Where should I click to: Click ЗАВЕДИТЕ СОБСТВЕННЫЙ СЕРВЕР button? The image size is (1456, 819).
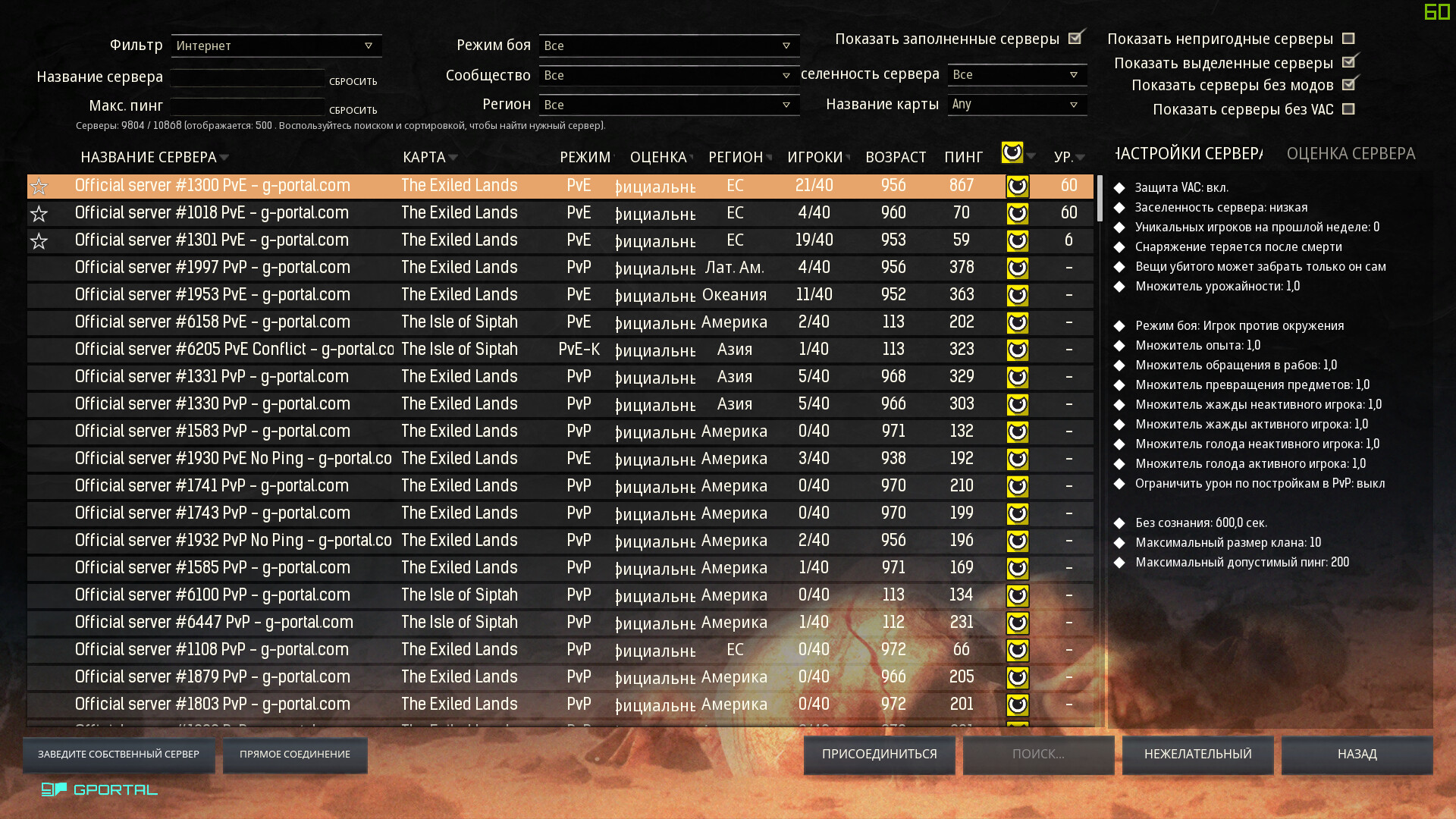(118, 755)
